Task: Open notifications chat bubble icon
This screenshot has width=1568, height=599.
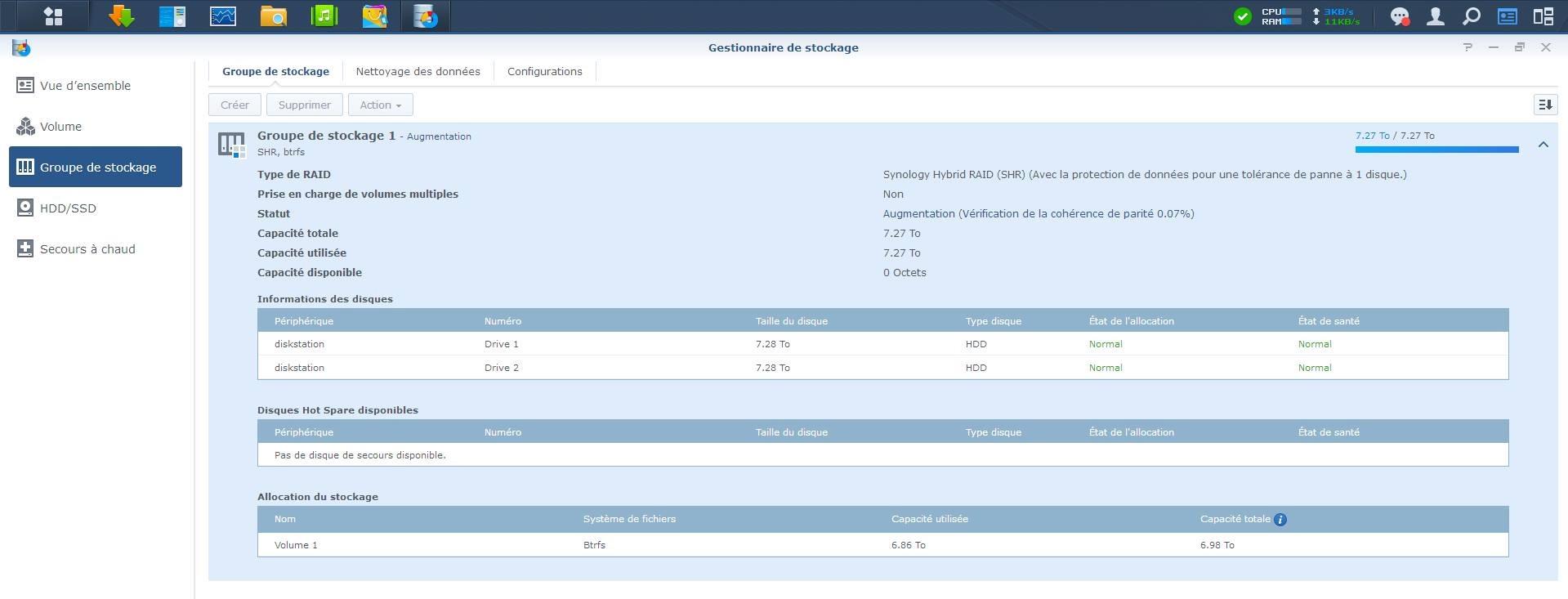Action: coord(1400,16)
